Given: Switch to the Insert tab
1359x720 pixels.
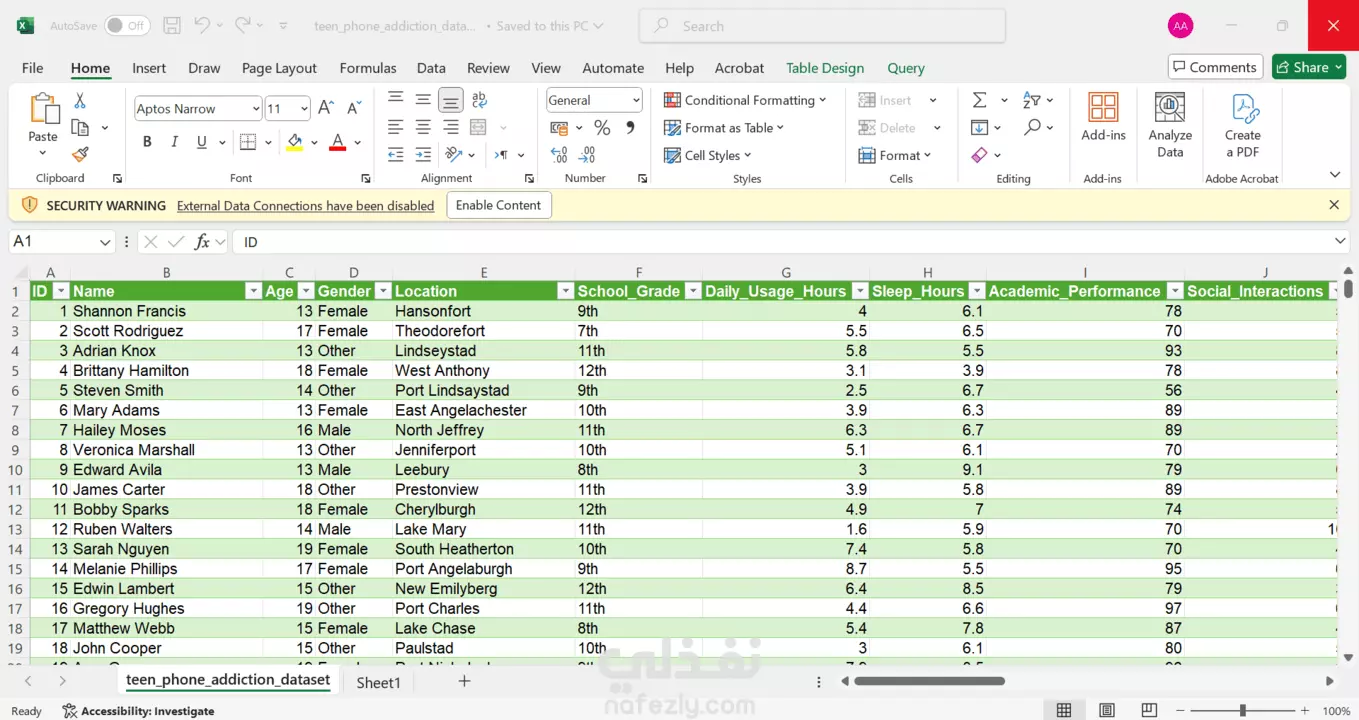Looking at the screenshot, I should tap(149, 68).
